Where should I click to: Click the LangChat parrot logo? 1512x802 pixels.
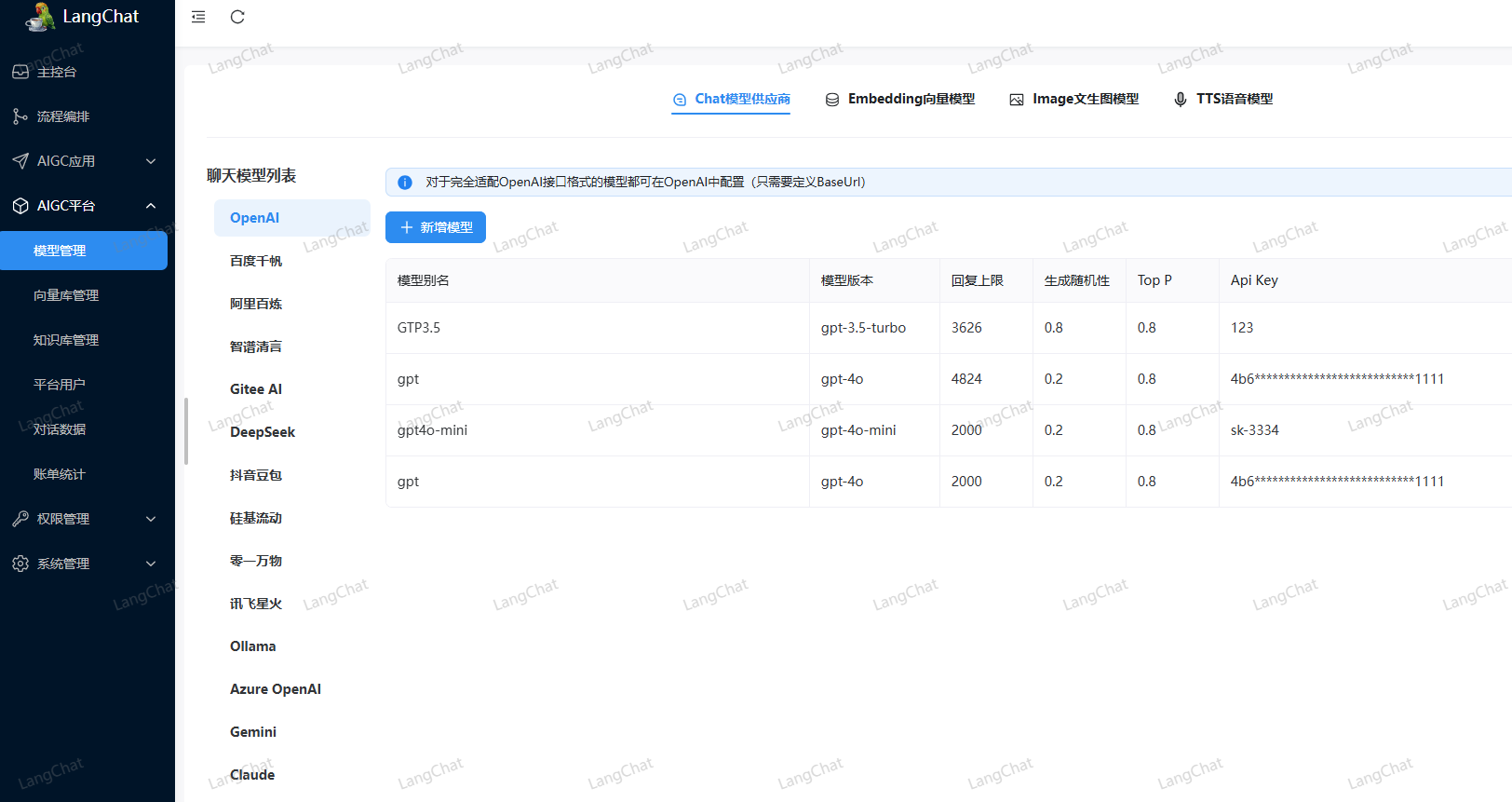(40, 17)
